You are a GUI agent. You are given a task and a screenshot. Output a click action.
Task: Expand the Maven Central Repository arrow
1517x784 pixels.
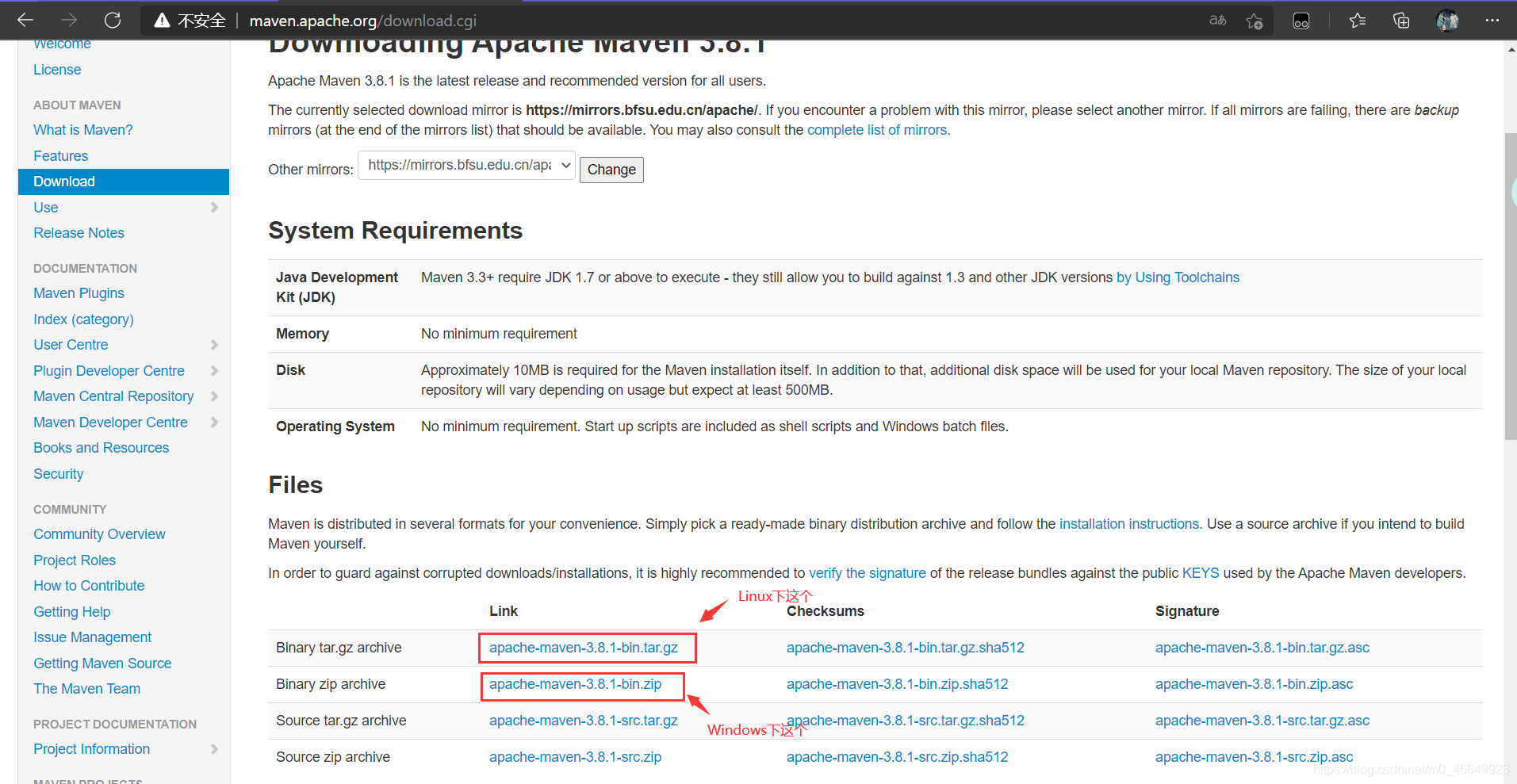(x=214, y=396)
